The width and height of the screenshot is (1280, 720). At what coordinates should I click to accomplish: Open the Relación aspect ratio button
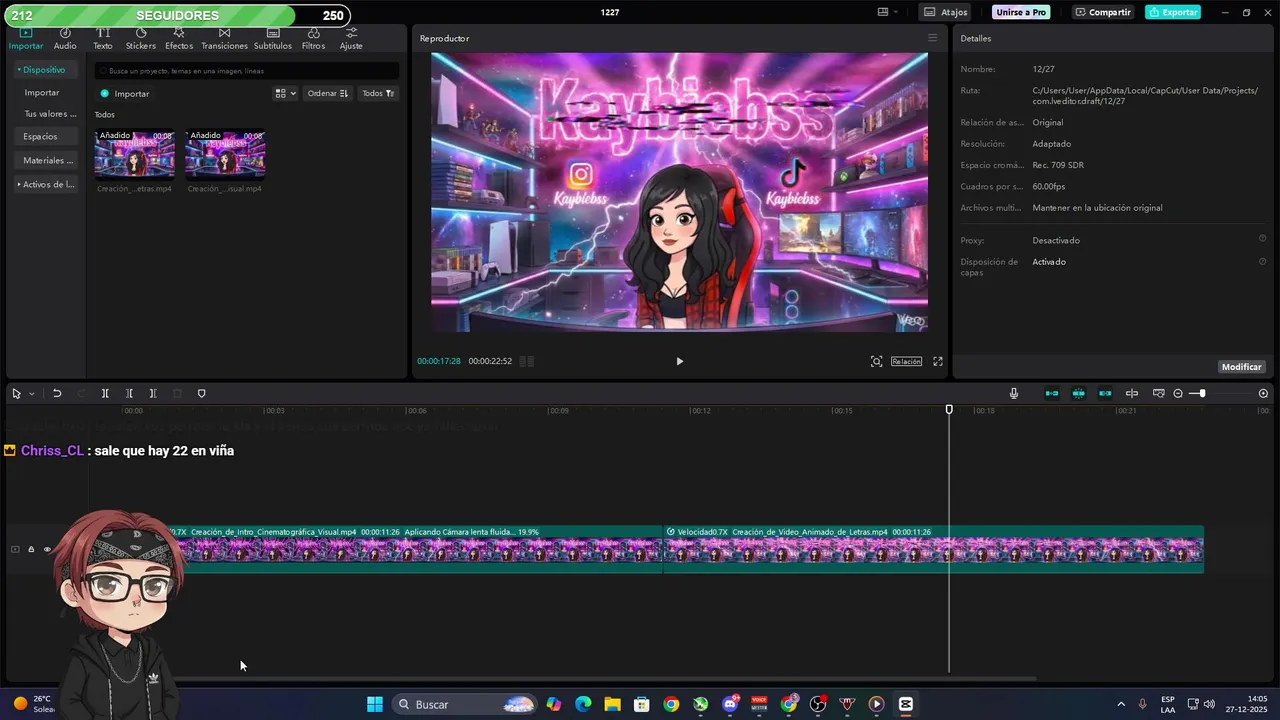906,361
